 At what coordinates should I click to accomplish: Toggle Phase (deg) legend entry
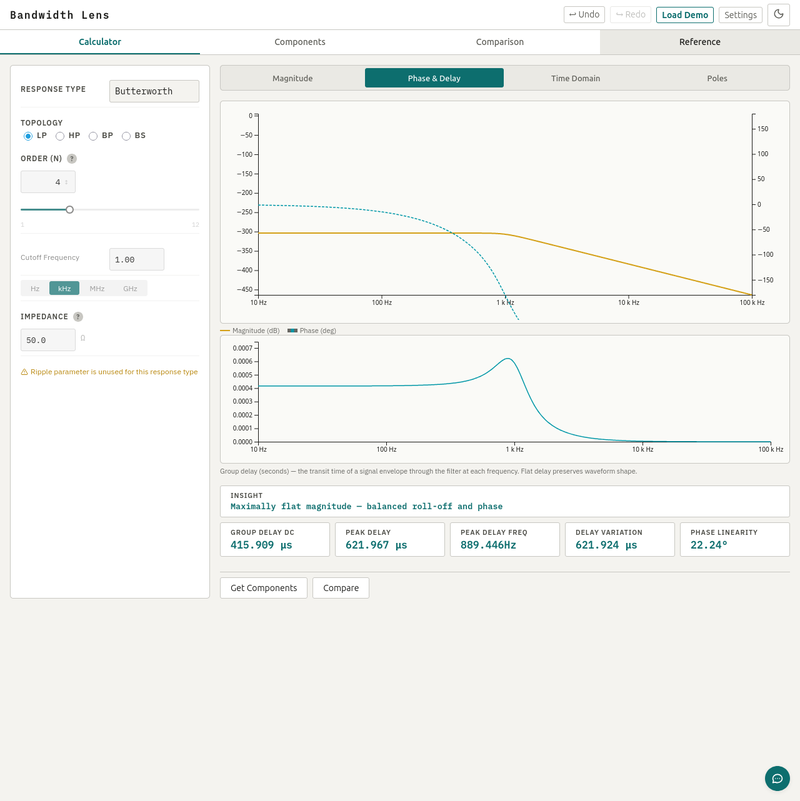point(312,331)
